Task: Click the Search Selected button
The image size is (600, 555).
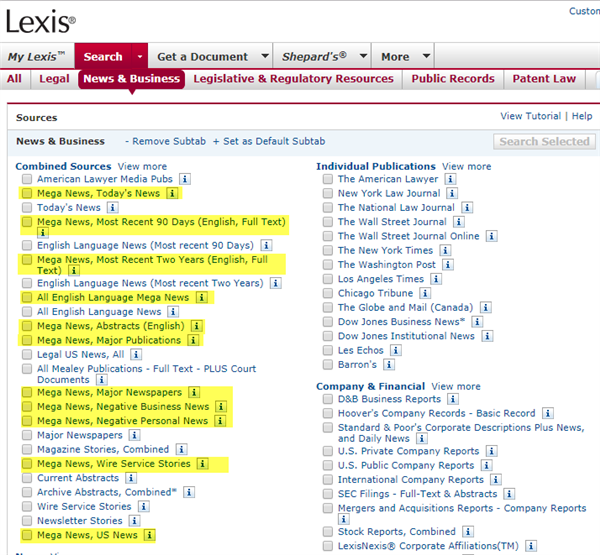Action: pyautogui.click(x=544, y=142)
